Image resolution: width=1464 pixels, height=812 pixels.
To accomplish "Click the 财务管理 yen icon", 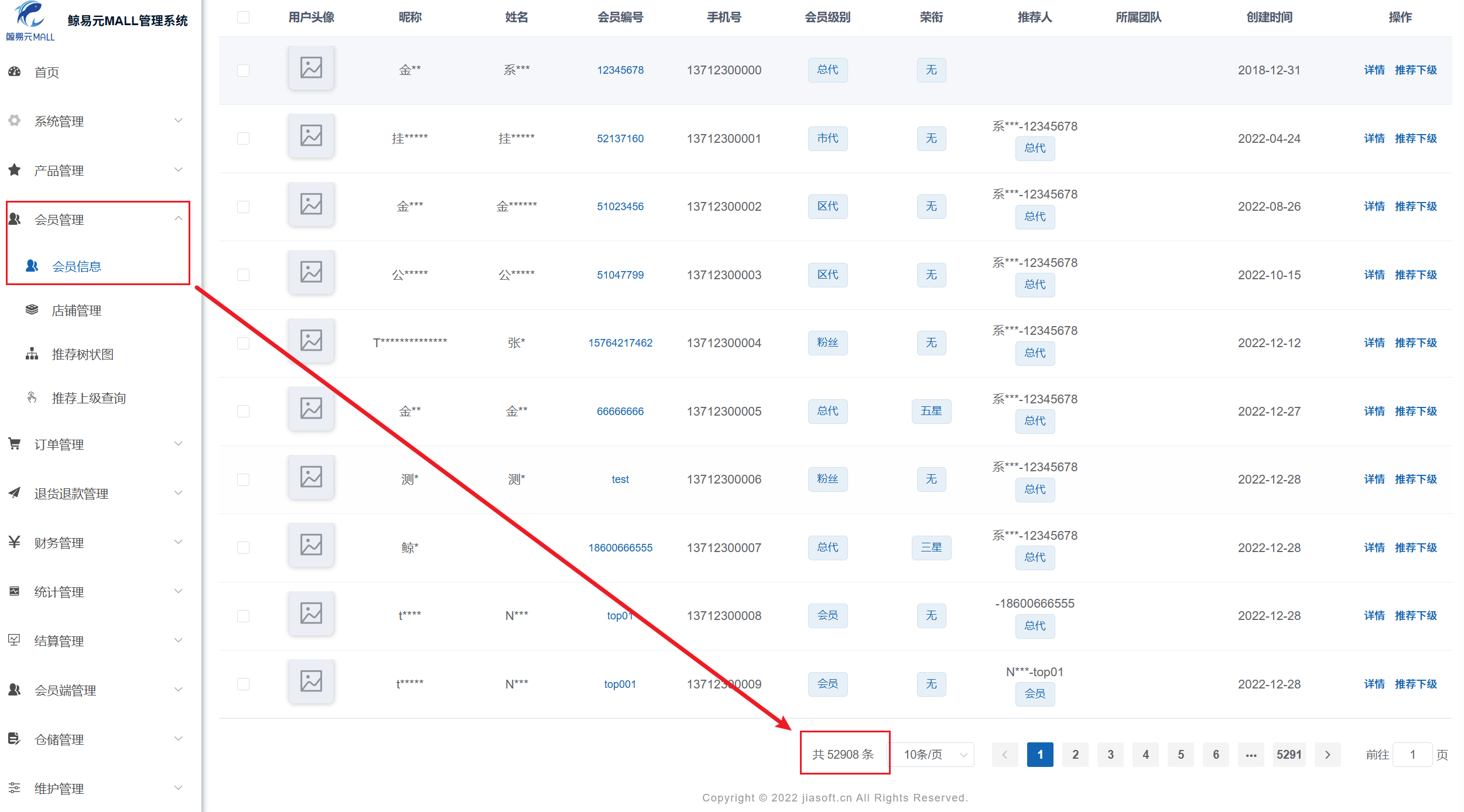I will (15, 542).
